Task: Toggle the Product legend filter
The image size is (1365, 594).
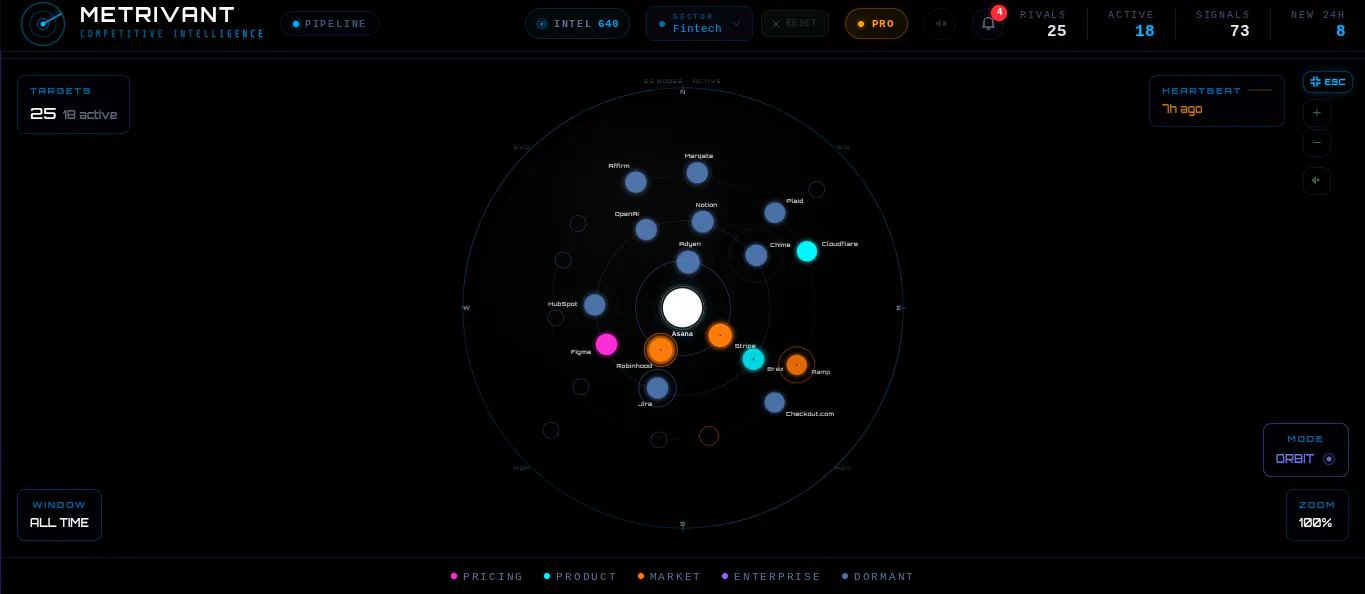Action: (x=580, y=577)
